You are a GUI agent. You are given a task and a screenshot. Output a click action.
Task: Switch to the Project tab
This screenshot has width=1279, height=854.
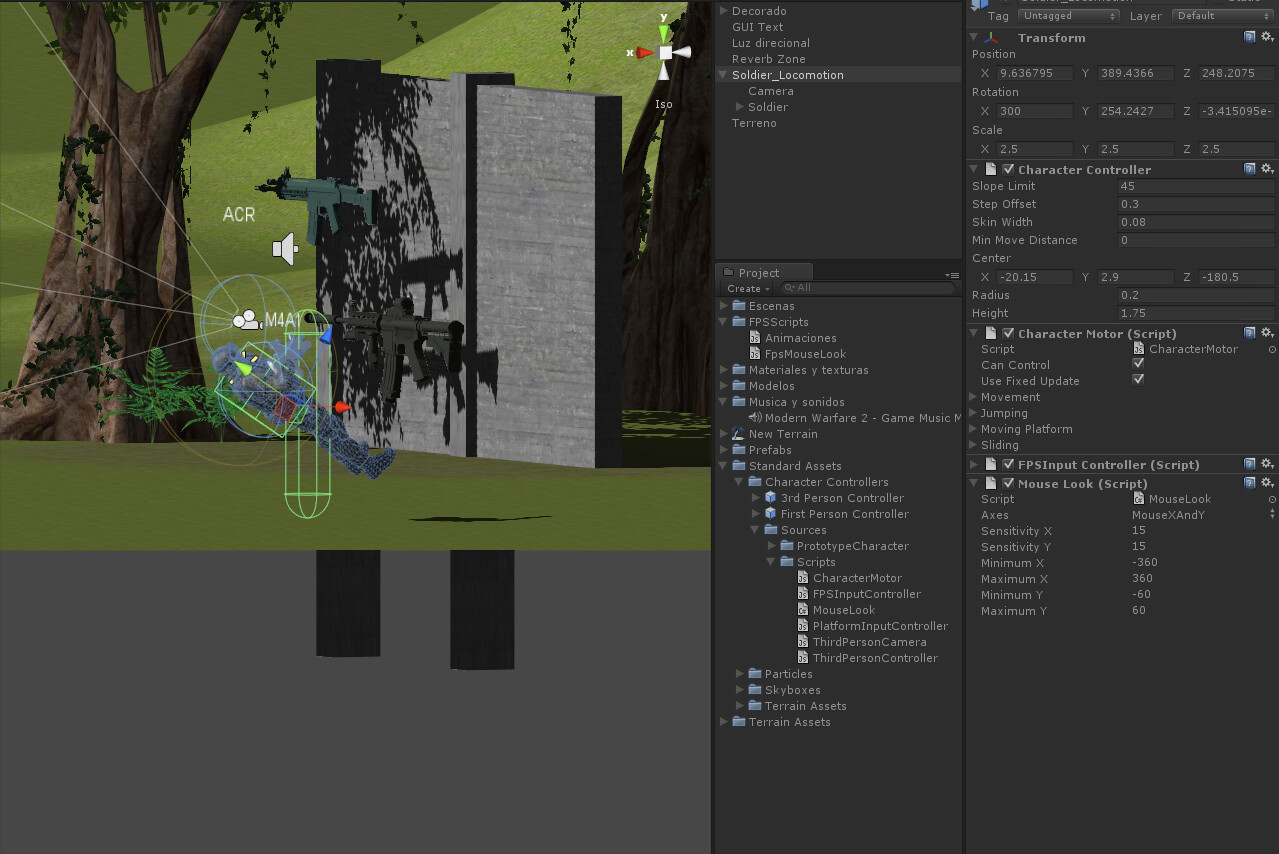click(758, 273)
